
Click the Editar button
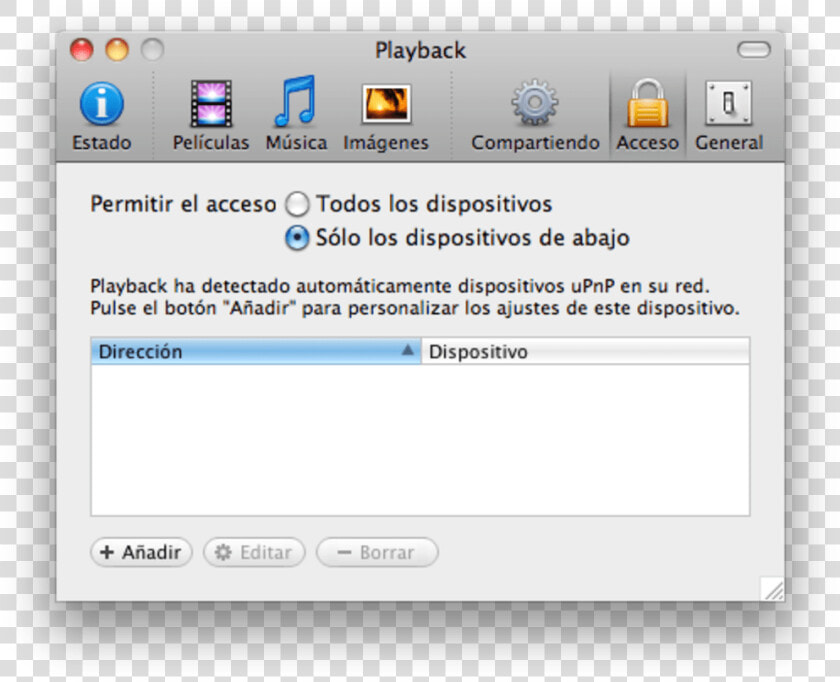pyautogui.click(x=254, y=552)
